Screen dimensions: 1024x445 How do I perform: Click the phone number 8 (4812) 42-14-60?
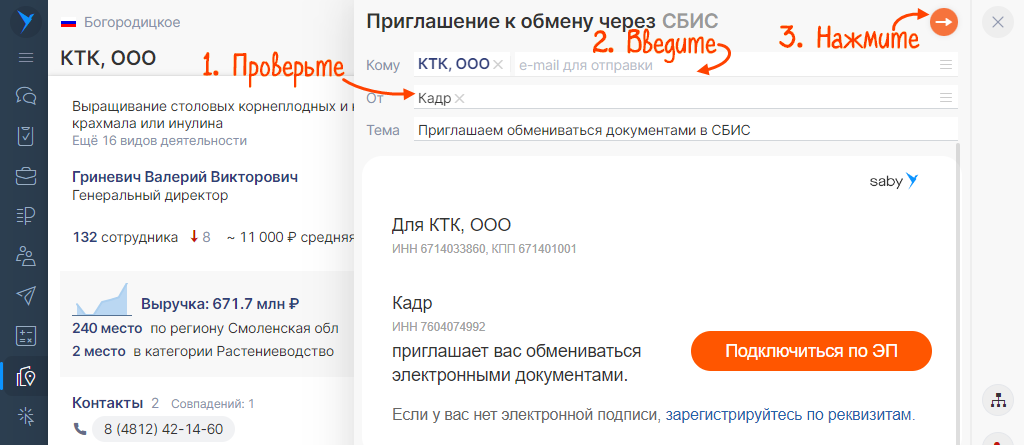[162, 430]
